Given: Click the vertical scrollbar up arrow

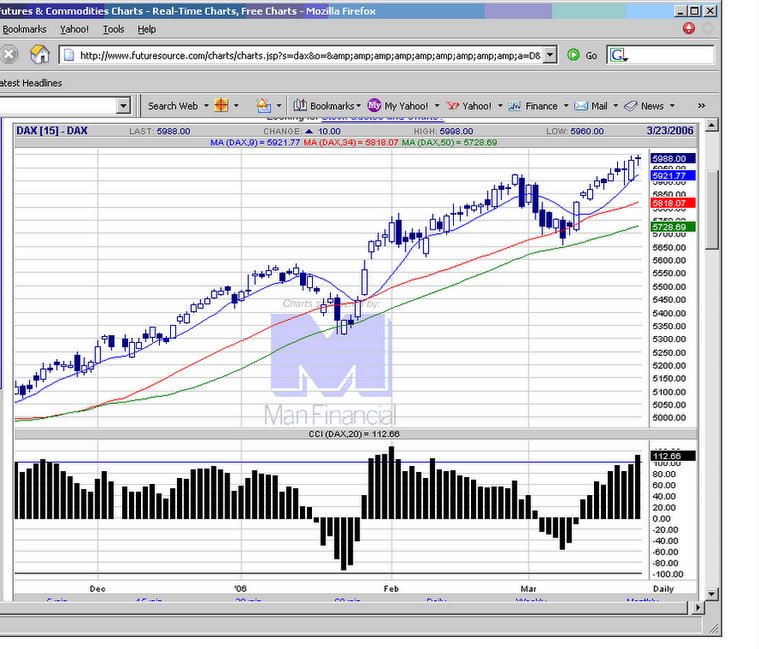Looking at the screenshot, I should (x=711, y=125).
